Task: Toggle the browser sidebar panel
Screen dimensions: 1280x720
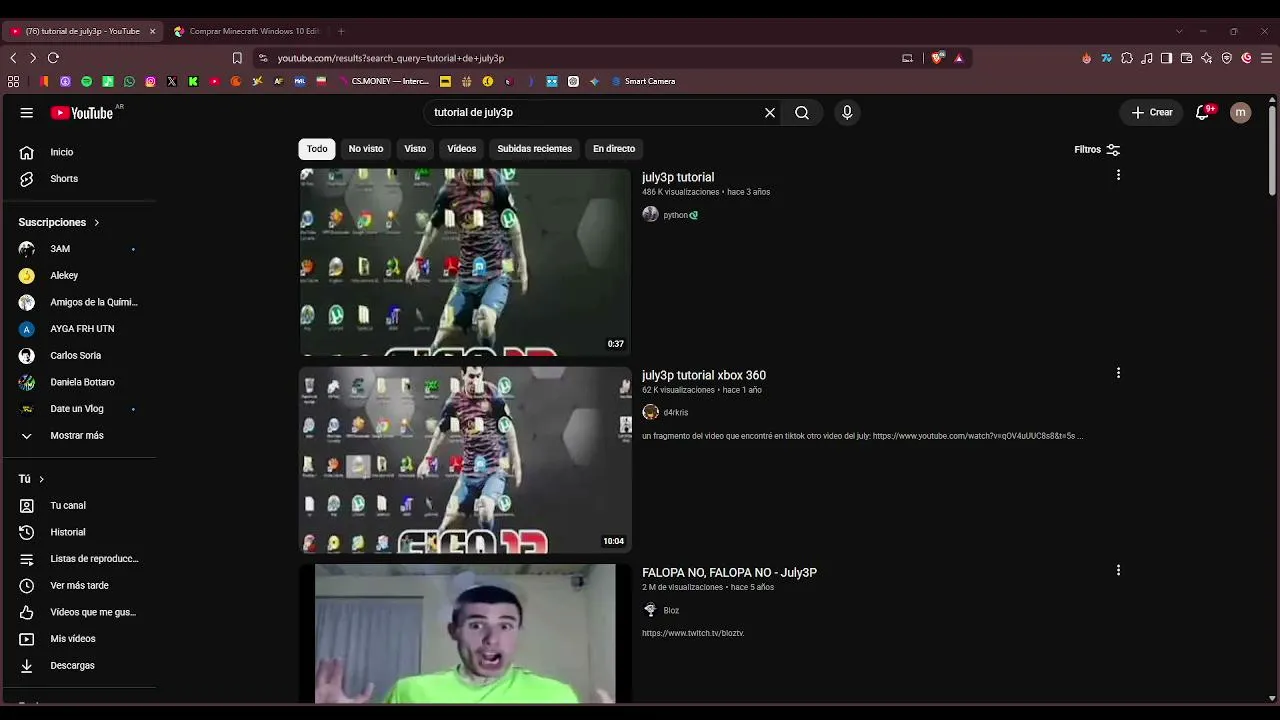Action: point(1166,58)
